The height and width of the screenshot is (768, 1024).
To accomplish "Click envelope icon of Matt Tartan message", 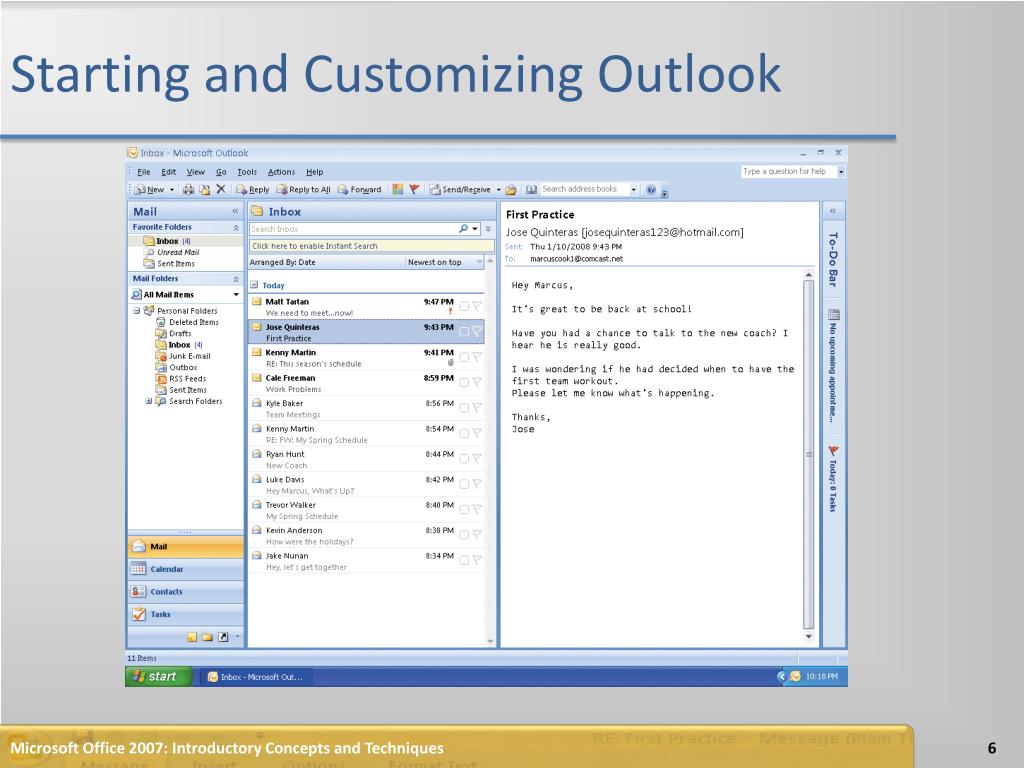I will point(257,302).
